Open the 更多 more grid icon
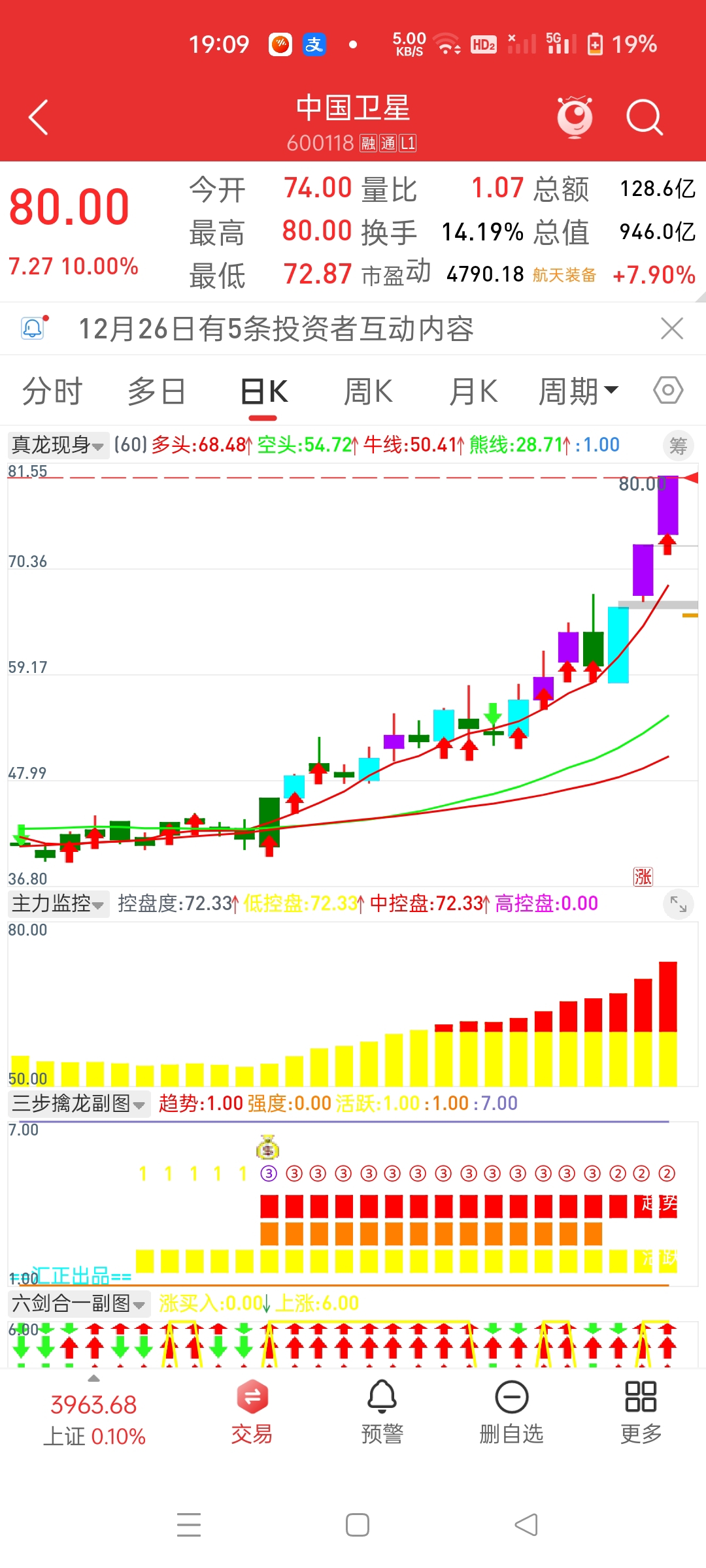This screenshot has width=706, height=1568. pyautogui.click(x=641, y=1413)
